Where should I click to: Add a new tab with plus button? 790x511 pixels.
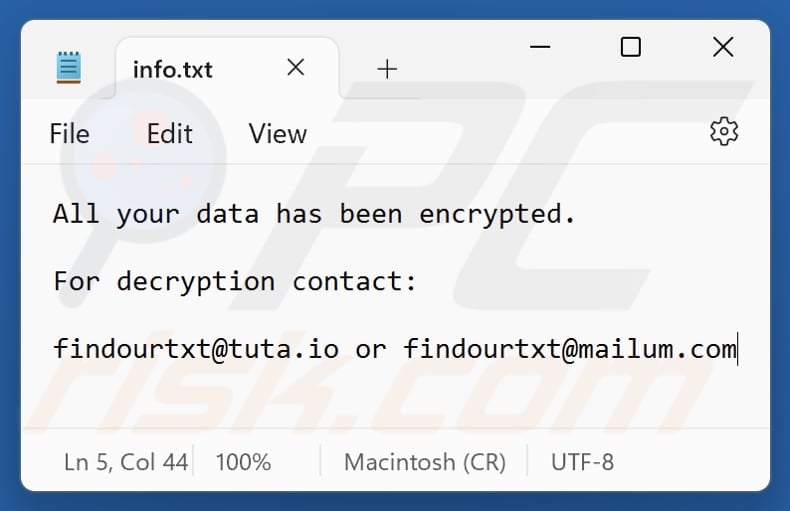pyautogui.click(x=387, y=68)
